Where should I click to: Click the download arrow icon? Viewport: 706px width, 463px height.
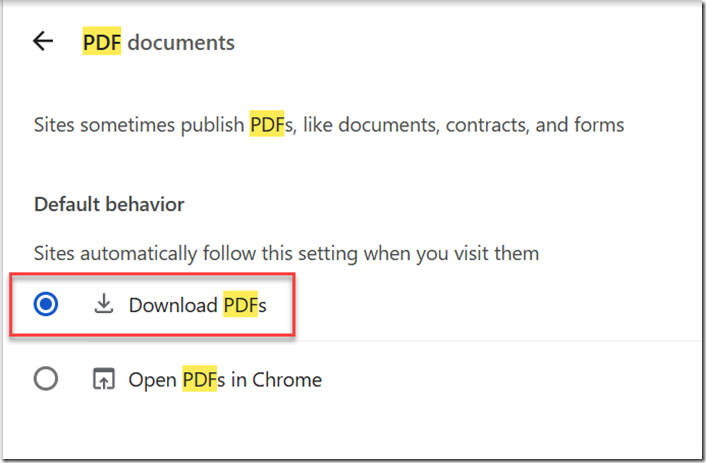click(104, 304)
